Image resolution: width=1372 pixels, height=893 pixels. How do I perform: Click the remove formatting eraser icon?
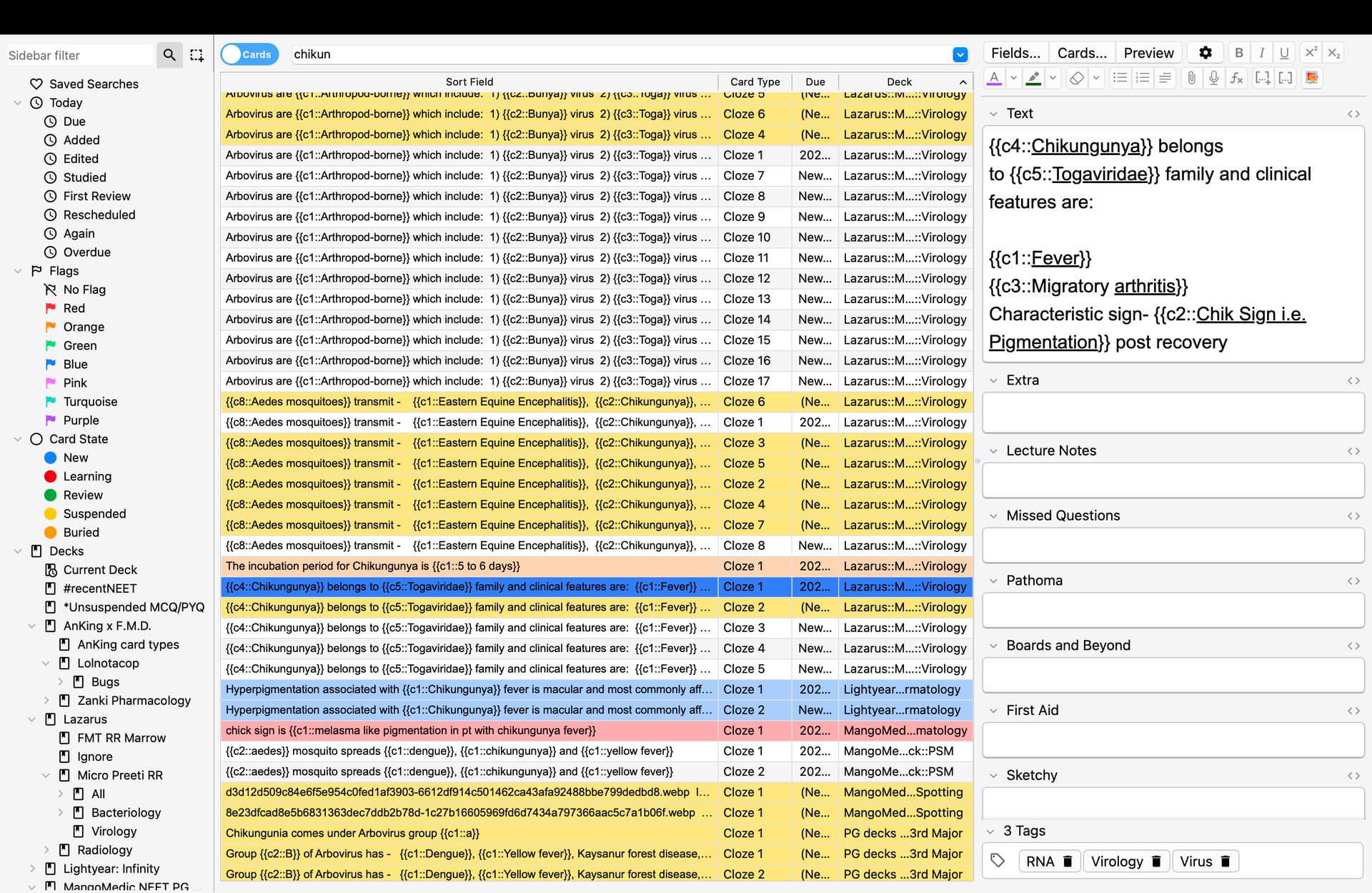(x=1076, y=78)
